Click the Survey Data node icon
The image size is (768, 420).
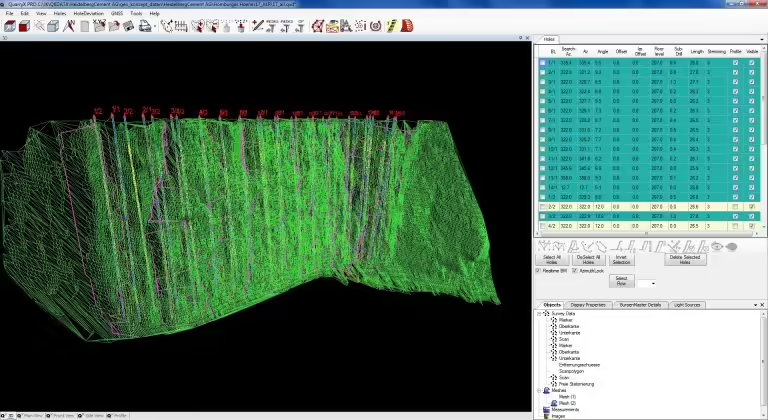pos(546,313)
